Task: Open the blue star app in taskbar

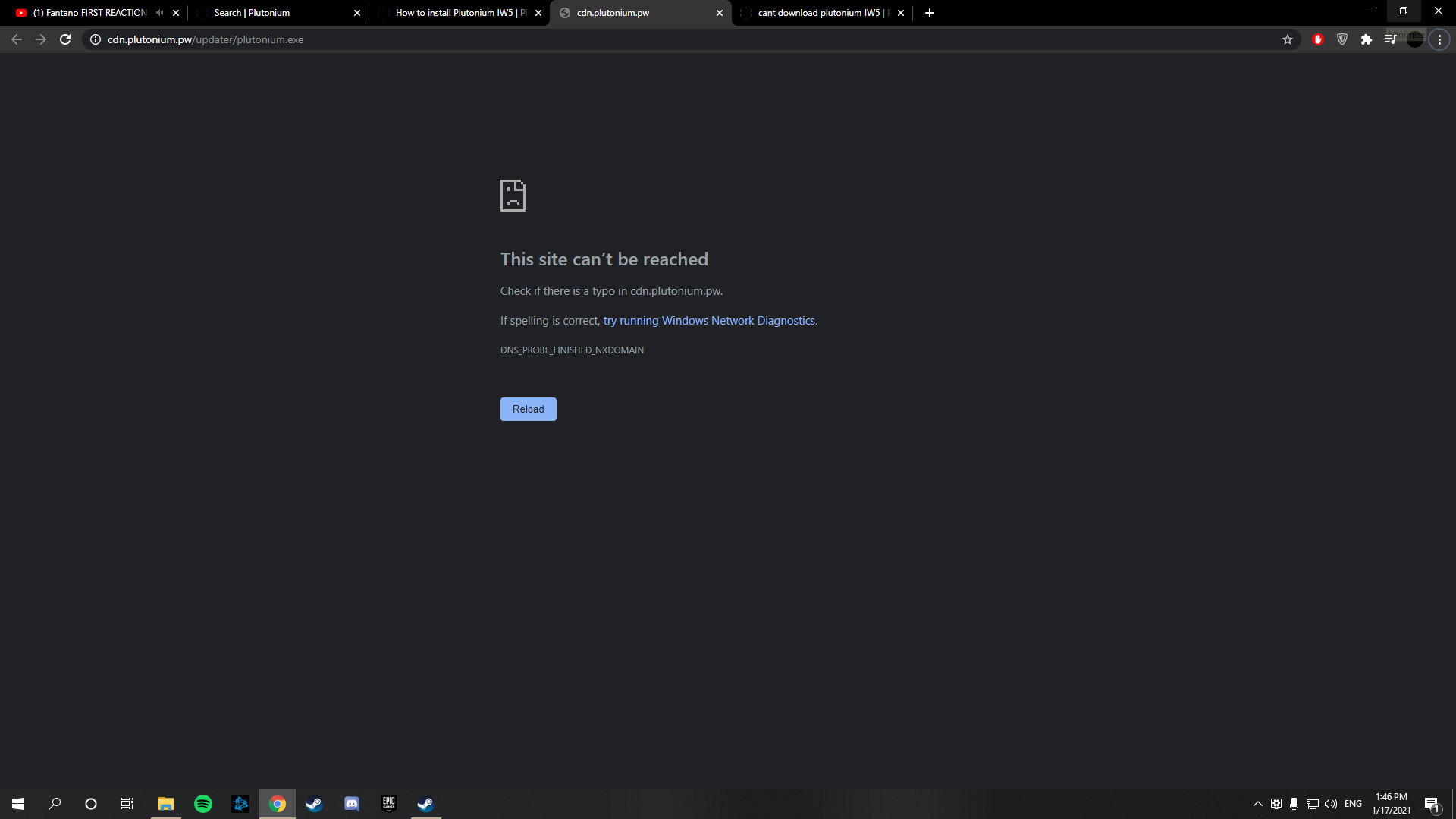Action: pyautogui.click(x=240, y=804)
